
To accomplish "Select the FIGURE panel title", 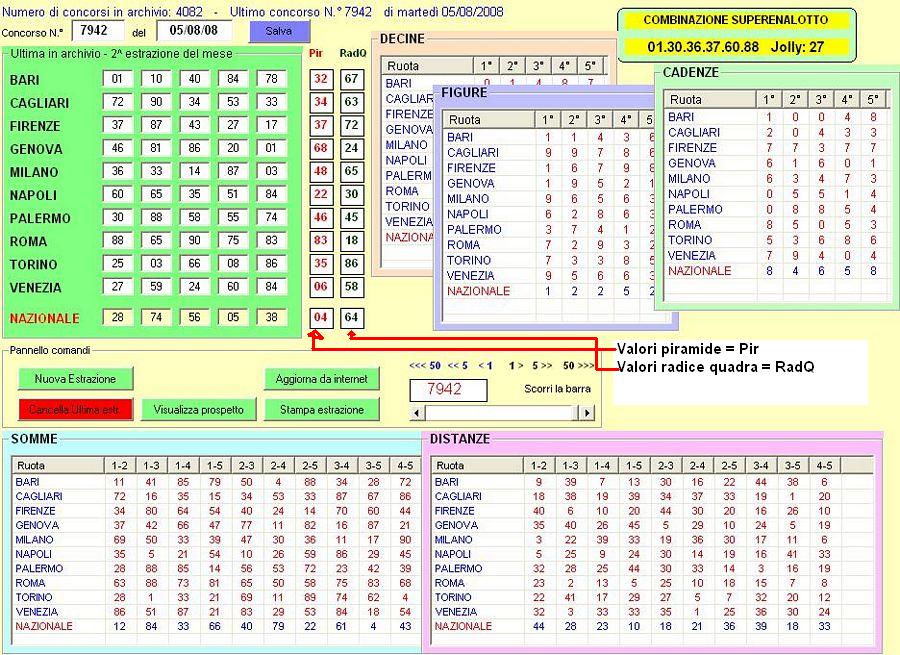I will 464,92.
